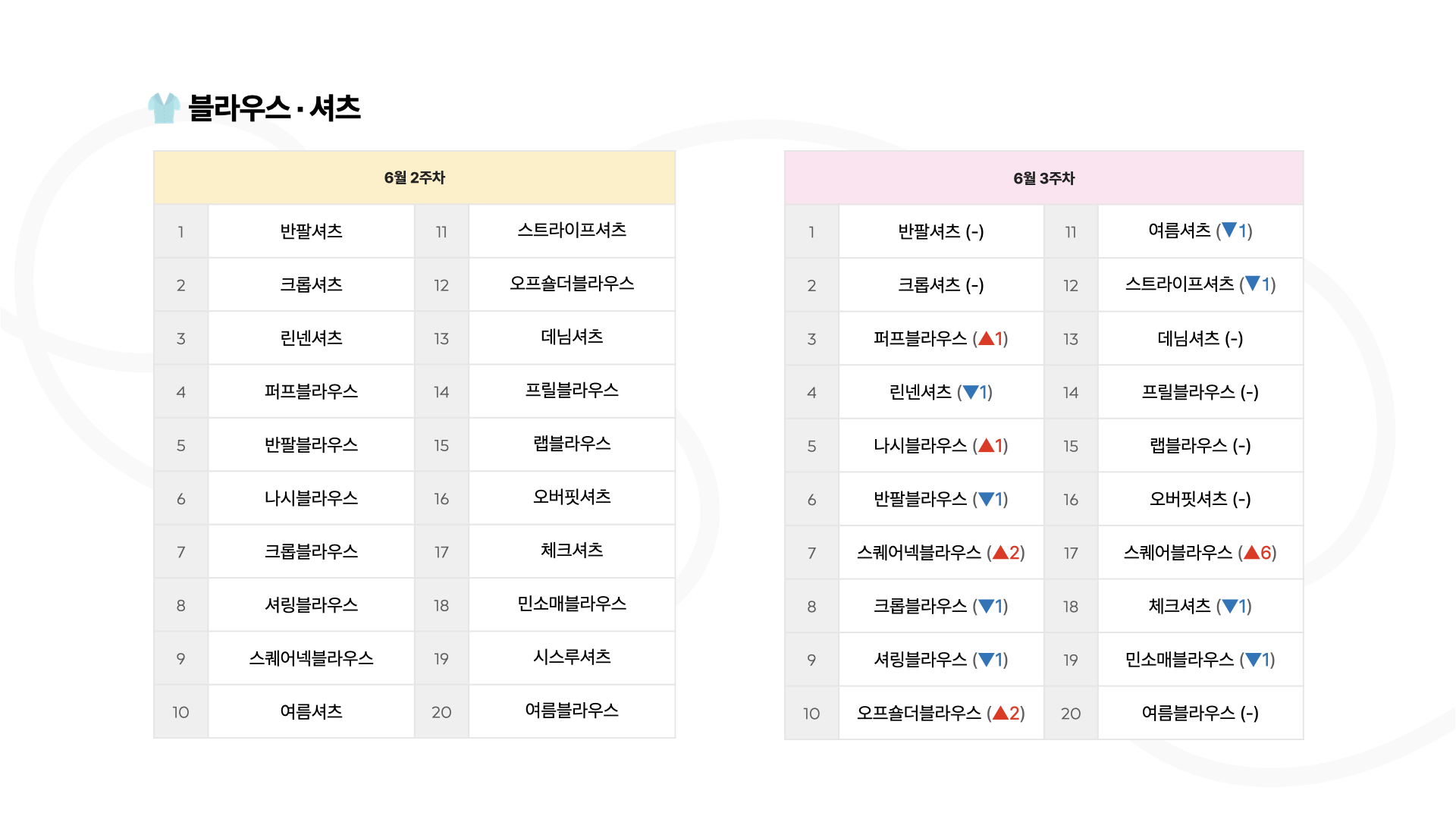Click the blue down arrow next to 민소매블라우스 rank 19
This screenshot has height=819, width=1456.
[1253, 660]
